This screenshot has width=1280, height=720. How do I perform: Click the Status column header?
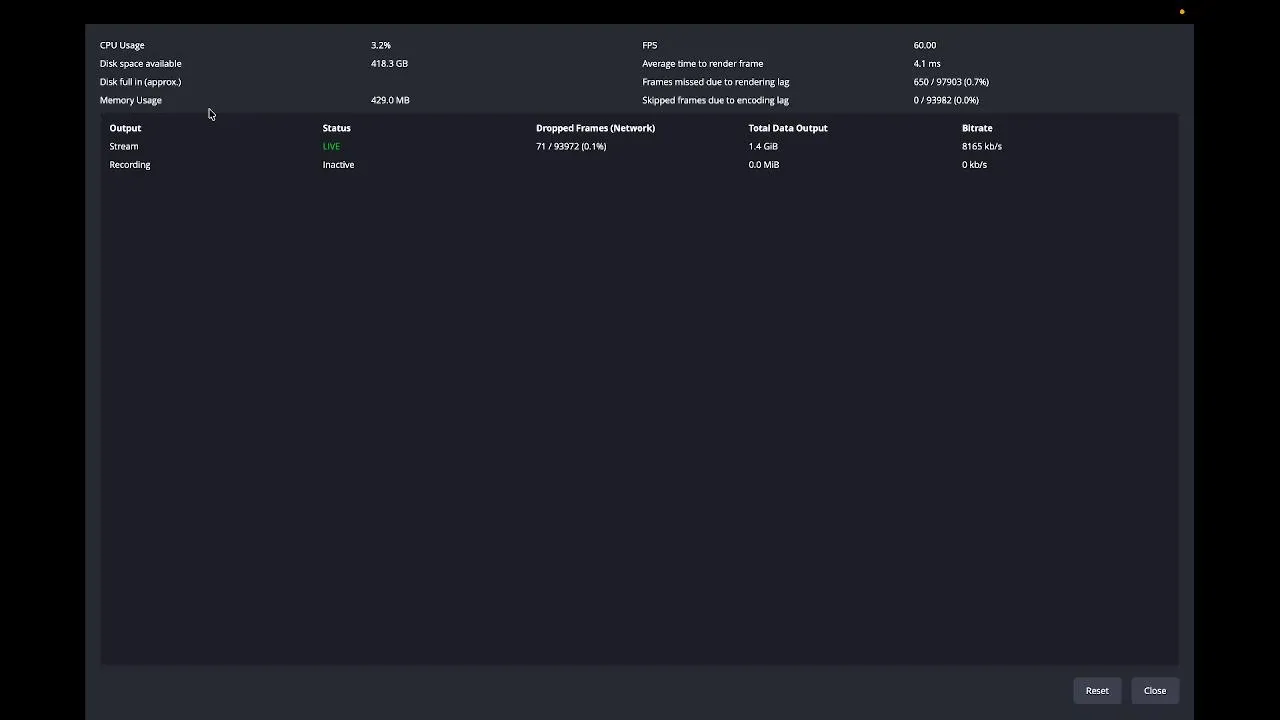coord(337,128)
